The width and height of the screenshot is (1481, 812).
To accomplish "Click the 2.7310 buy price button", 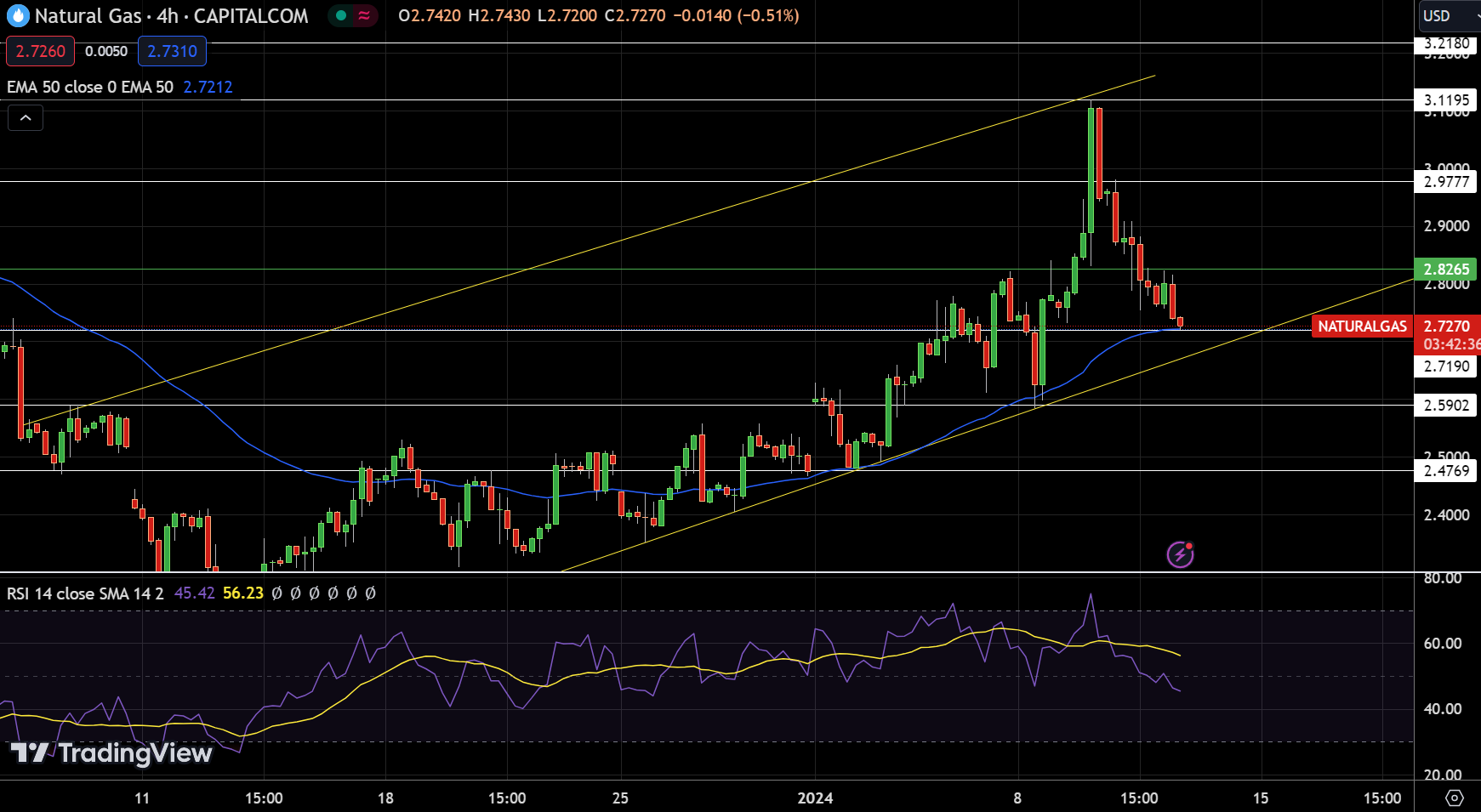I will 172,51.
